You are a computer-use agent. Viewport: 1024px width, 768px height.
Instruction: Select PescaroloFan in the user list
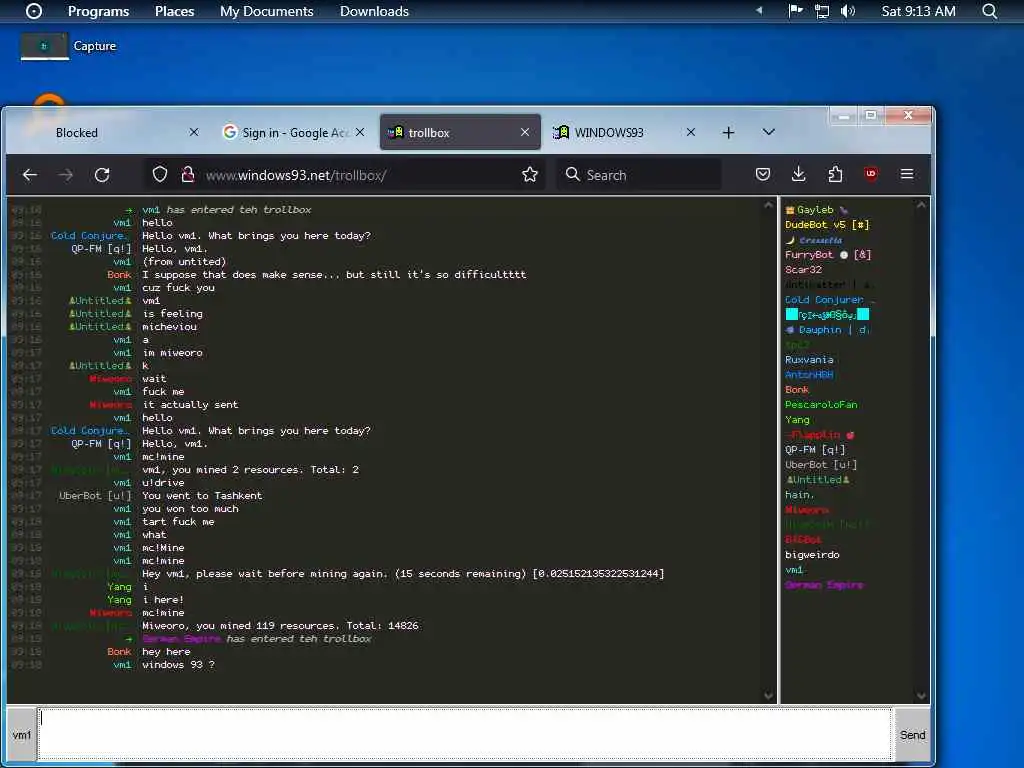coord(821,405)
